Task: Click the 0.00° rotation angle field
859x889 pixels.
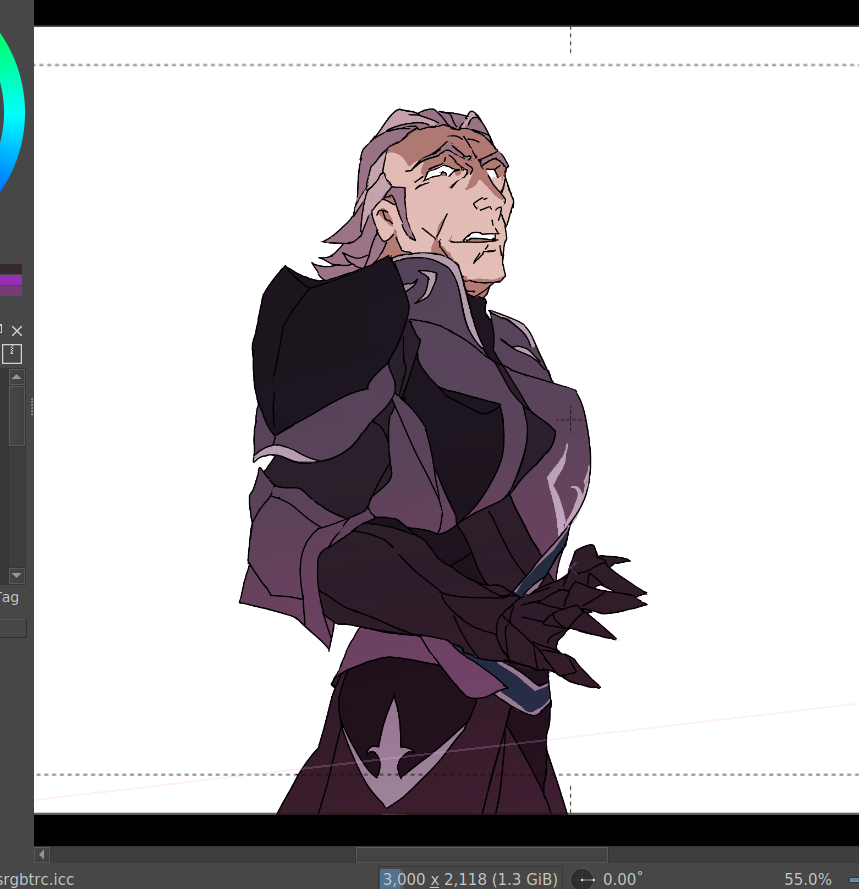Action: pos(623,879)
